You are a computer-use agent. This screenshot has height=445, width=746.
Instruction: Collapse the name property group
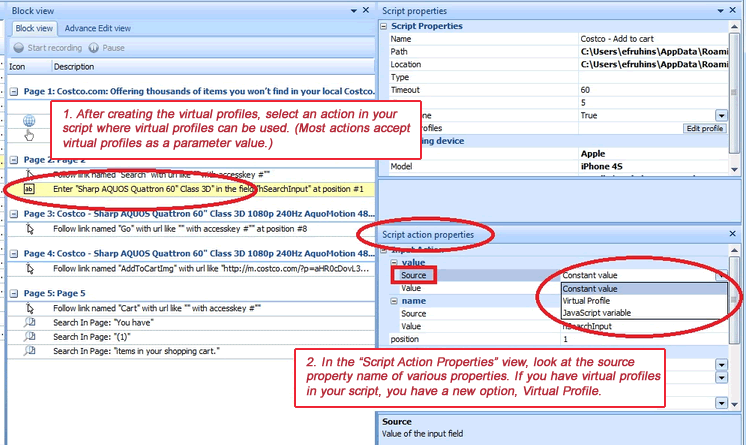(394, 301)
